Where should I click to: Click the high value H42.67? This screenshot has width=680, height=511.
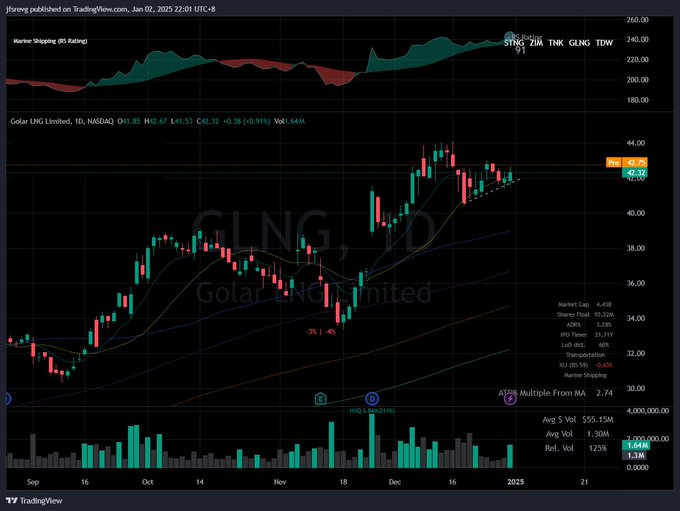pyautogui.click(x=156, y=121)
